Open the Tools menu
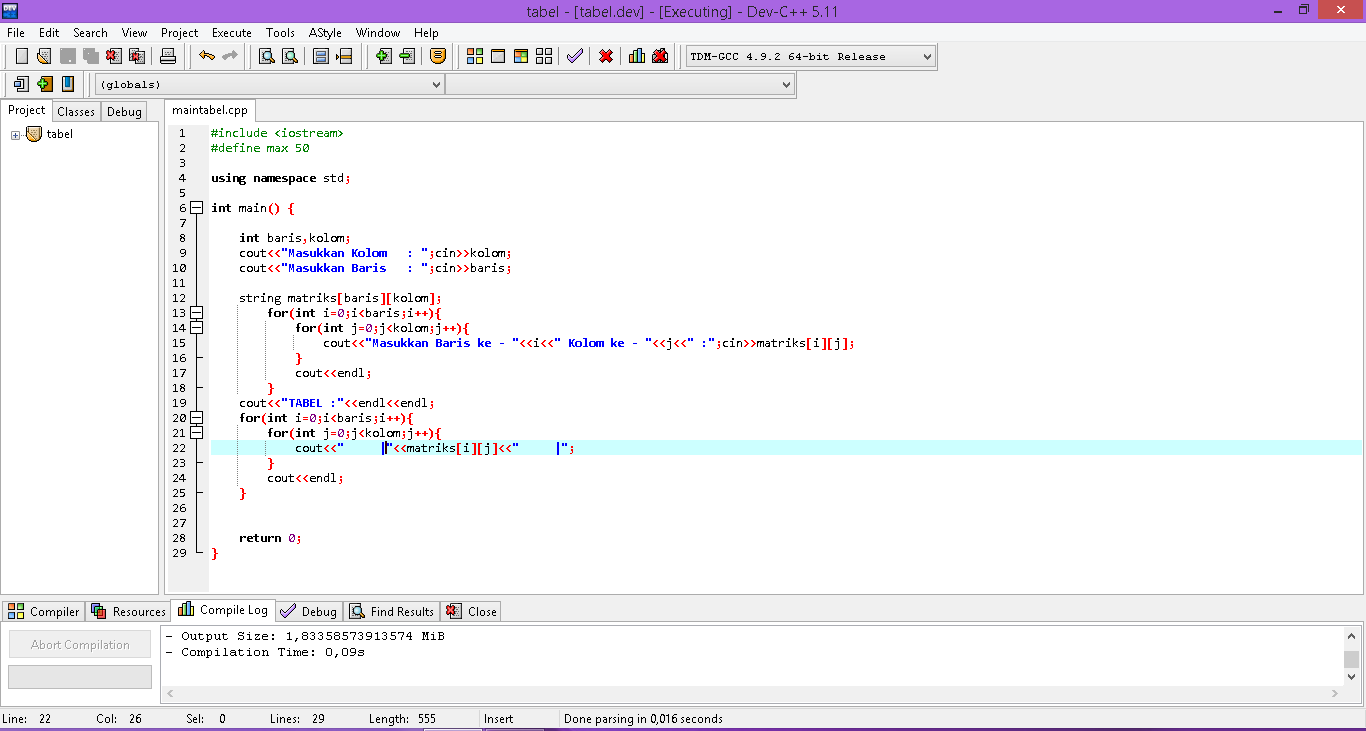The image size is (1366, 731). click(280, 33)
